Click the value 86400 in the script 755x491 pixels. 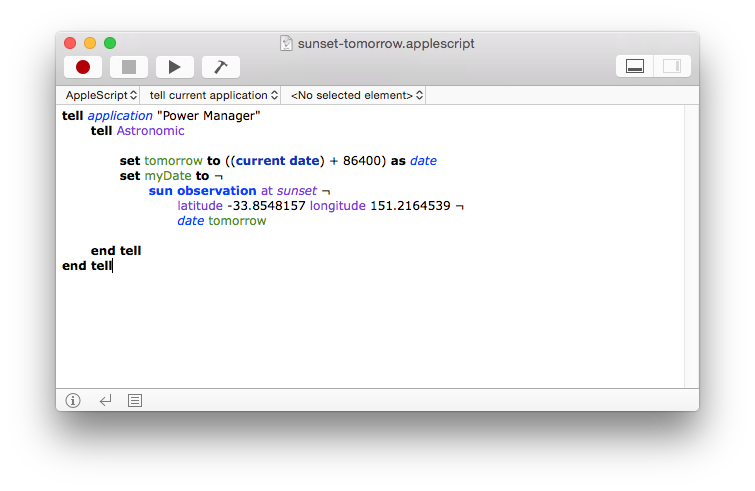click(x=362, y=161)
